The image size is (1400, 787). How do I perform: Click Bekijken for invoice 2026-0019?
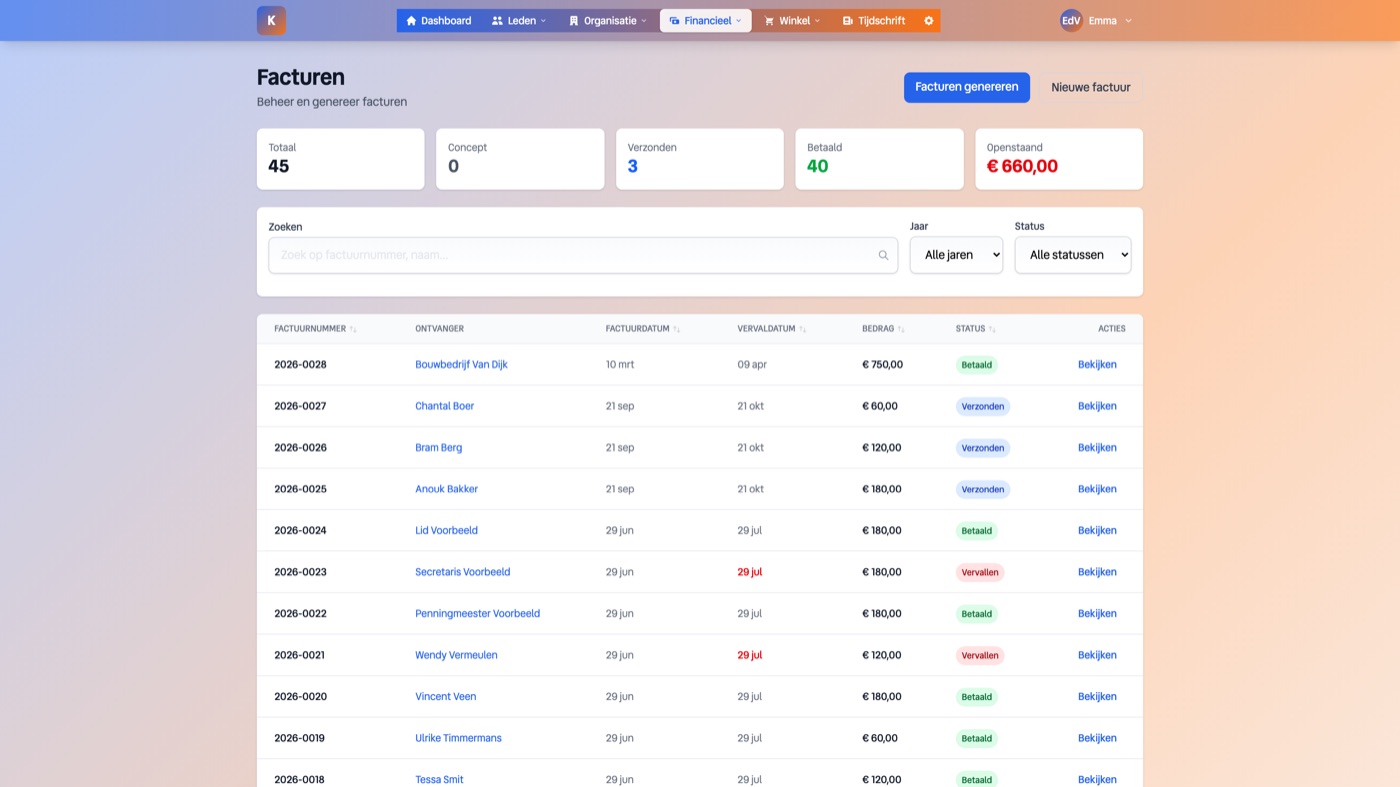pyautogui.click(x=1097, y=738)
